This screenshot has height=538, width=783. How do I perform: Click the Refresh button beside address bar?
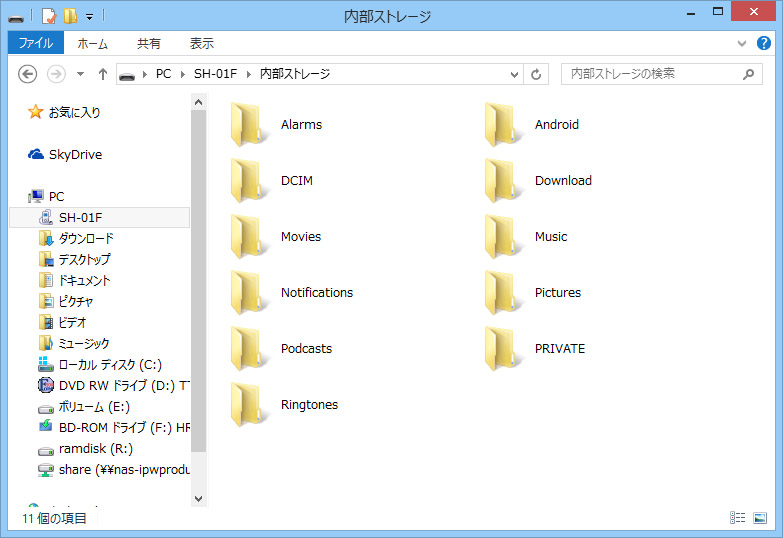(537, 74)
